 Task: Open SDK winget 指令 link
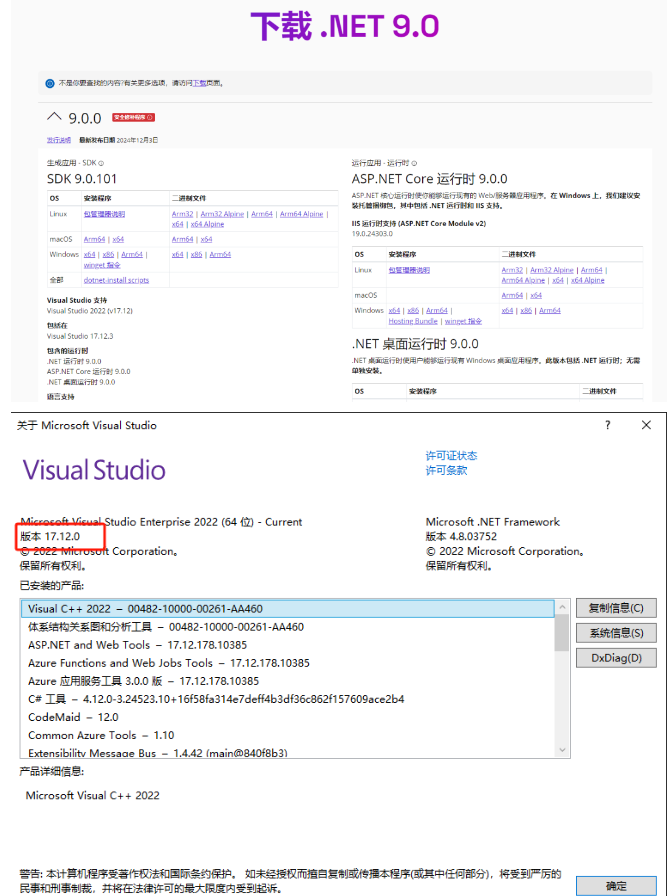coord(102,265)
